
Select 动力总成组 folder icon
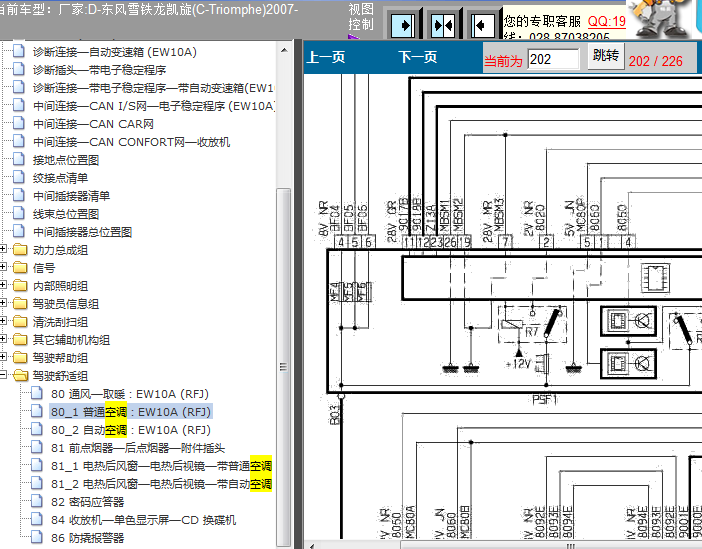point(20,249)
